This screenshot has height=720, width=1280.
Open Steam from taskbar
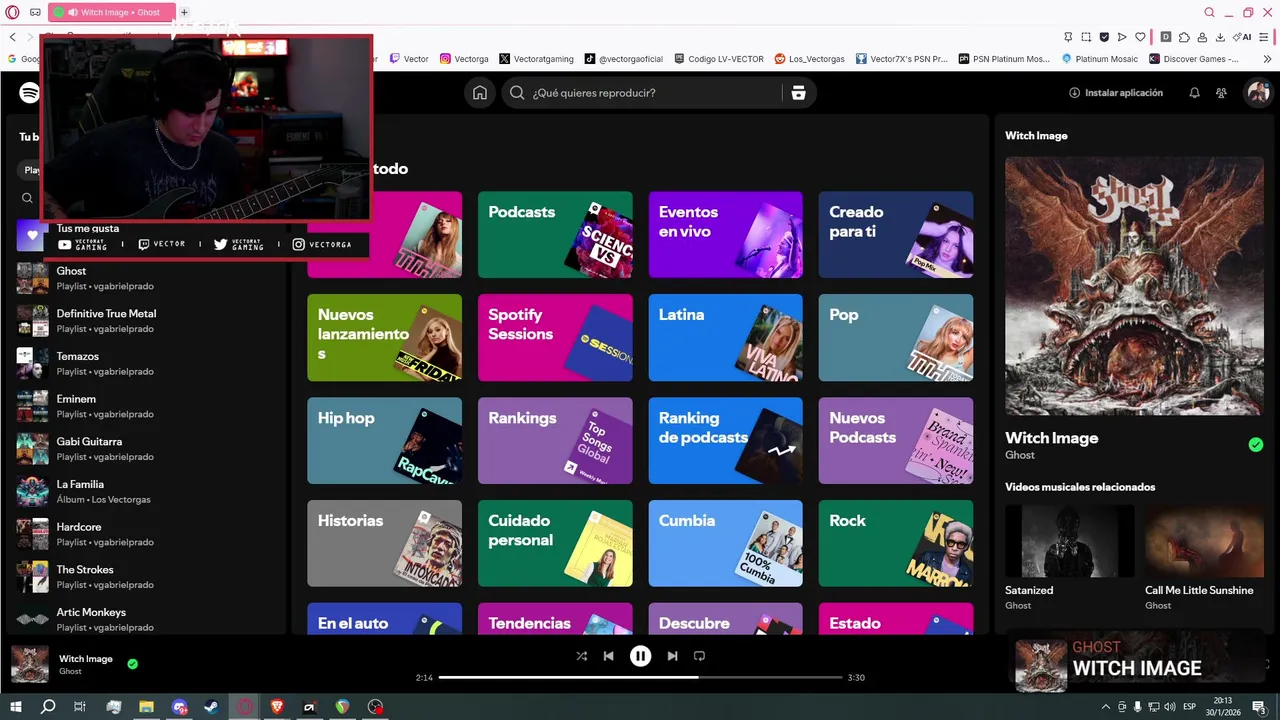[211, 707]
